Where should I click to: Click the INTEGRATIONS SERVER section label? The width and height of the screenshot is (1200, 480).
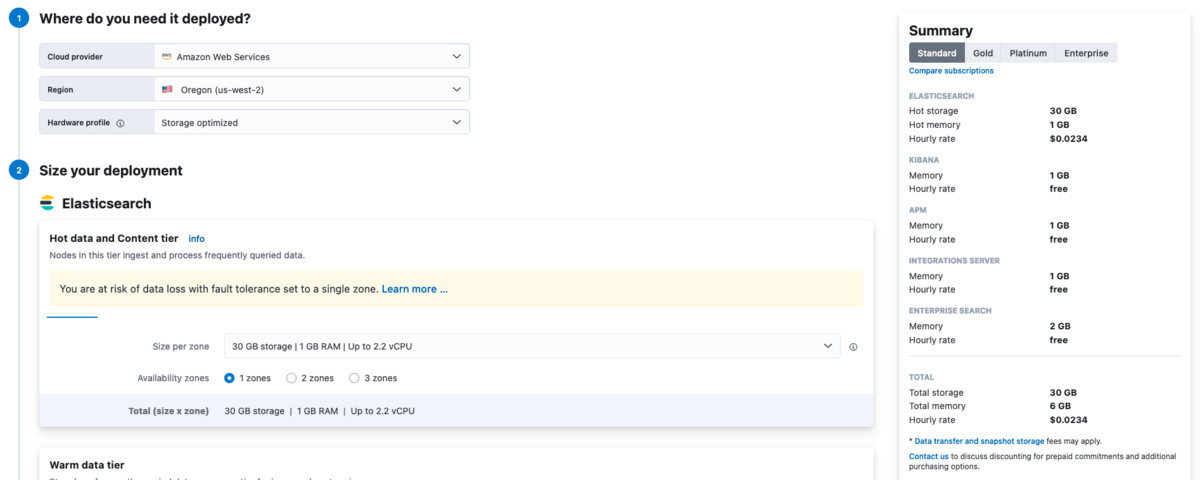point(954,261)
